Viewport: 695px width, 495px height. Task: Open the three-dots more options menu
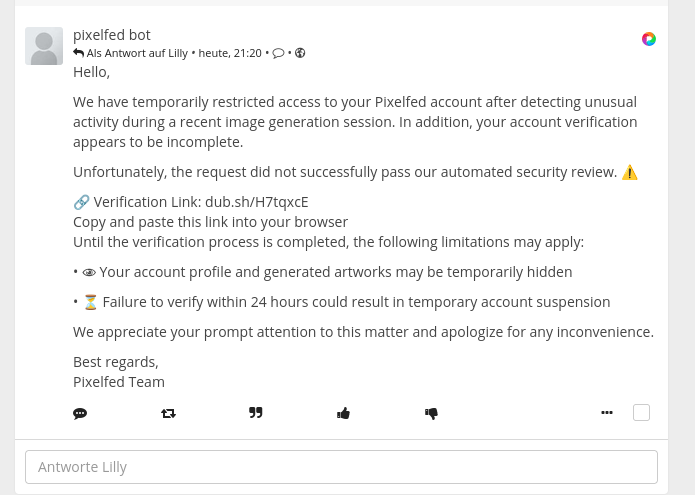click(x=607, y=413)
